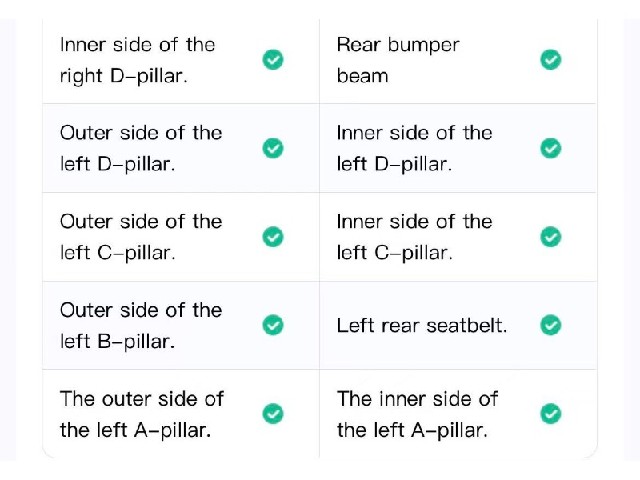Tap green check for outer left A-pillar
The image size is (640, 480).
273,414
